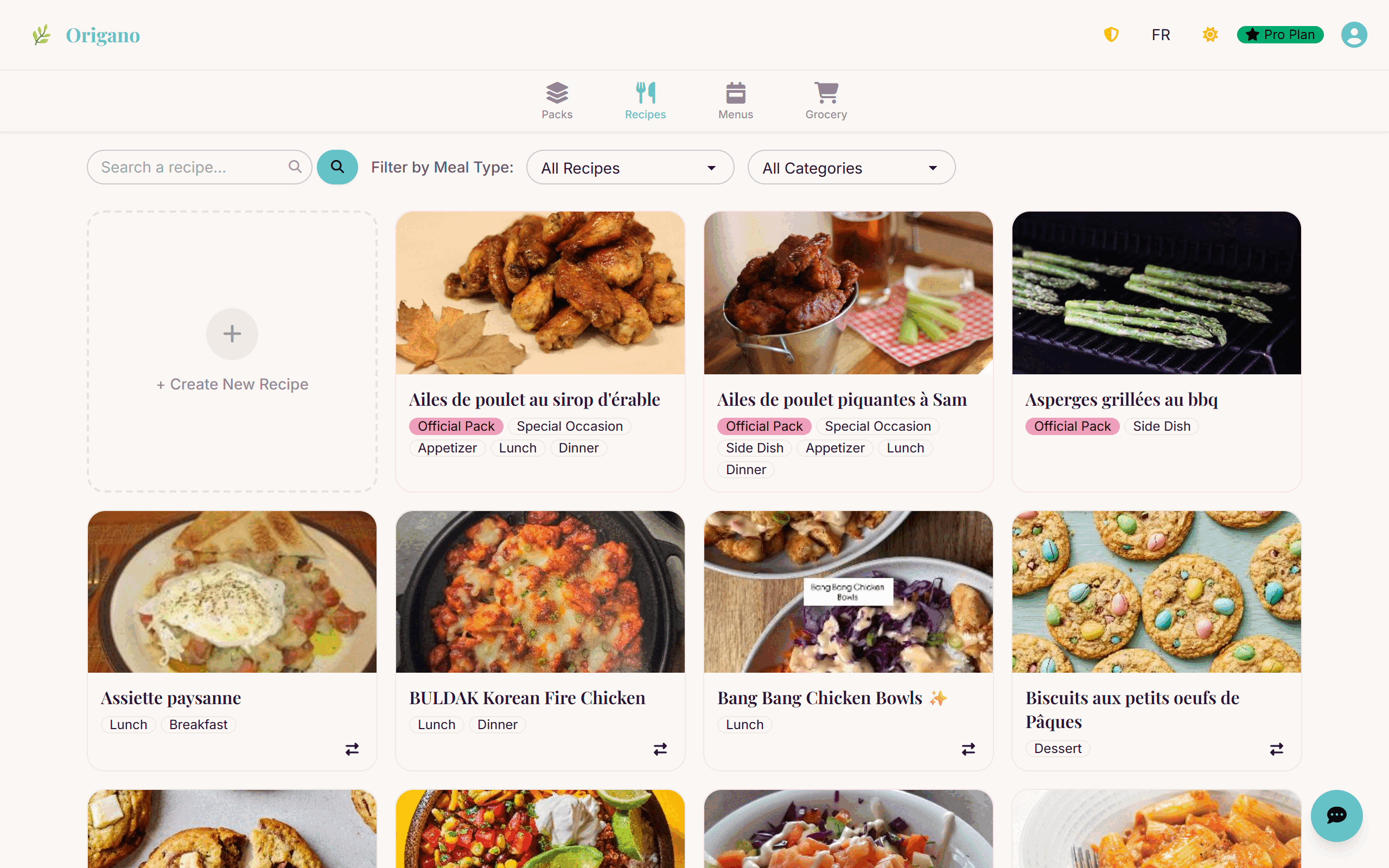Switch language to FR

[1161, 35]
